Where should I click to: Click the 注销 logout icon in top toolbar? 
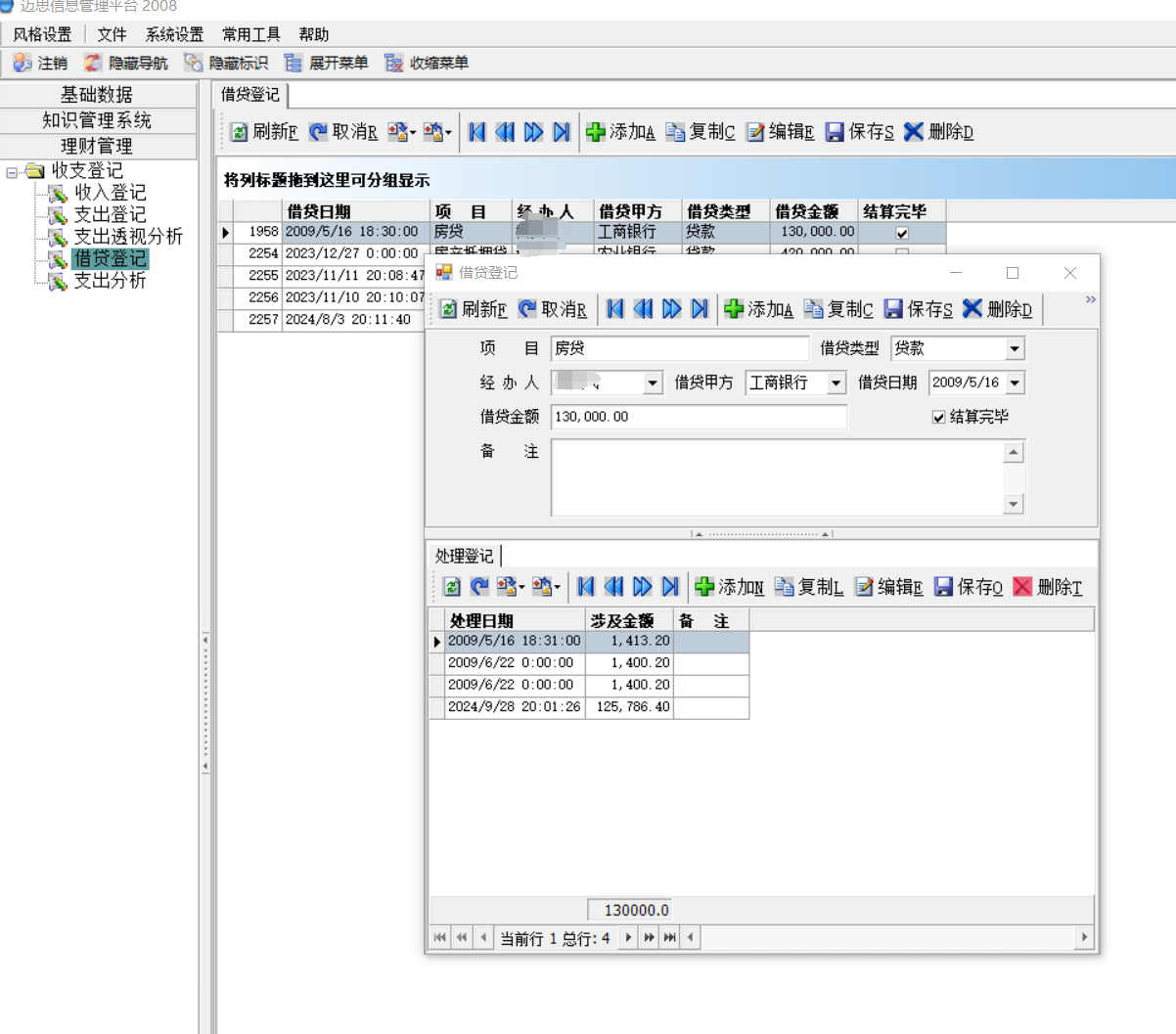23,63
